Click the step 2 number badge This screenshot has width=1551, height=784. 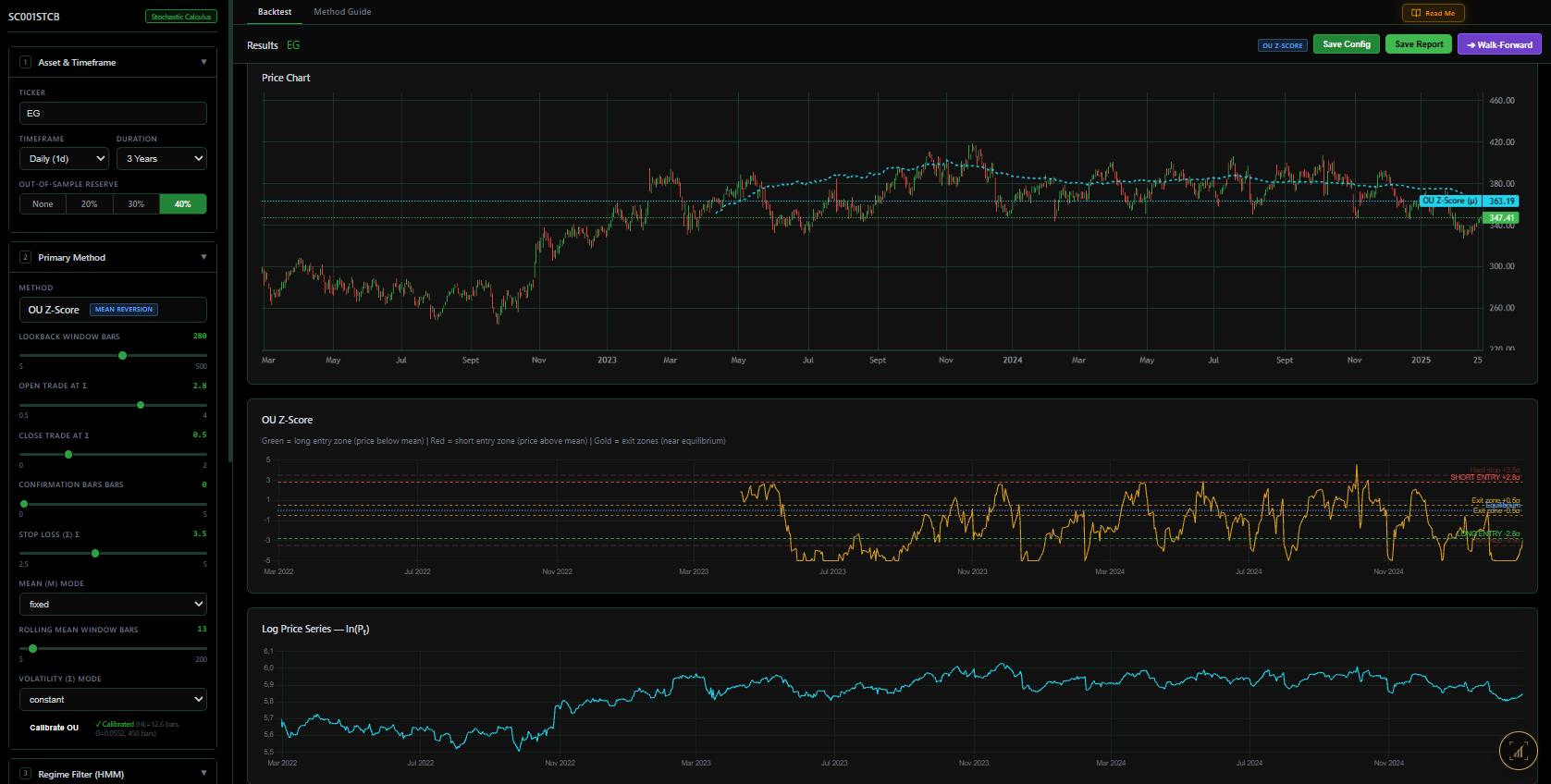click(25, 257)
